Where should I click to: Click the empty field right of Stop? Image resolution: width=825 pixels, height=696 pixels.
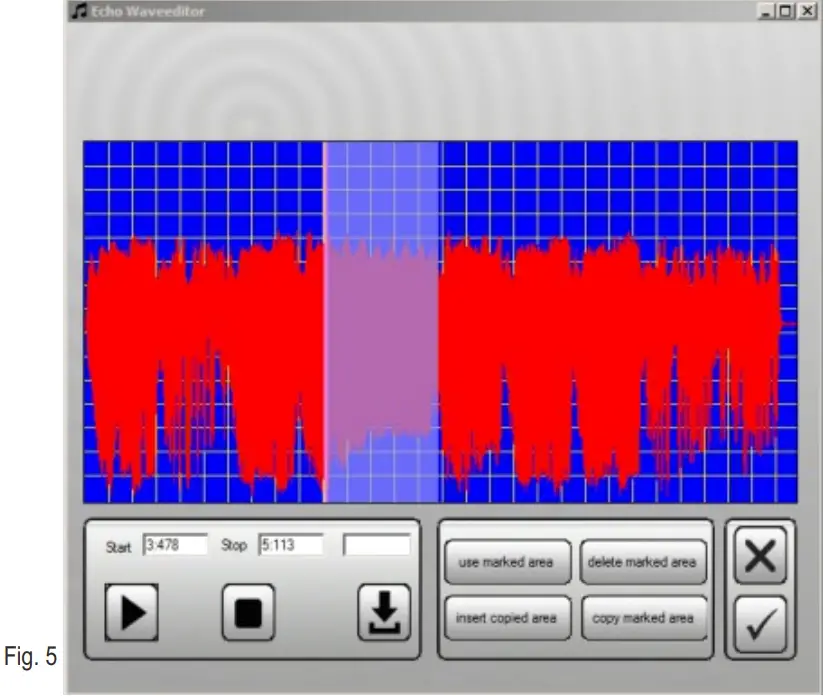click(376, 544)
